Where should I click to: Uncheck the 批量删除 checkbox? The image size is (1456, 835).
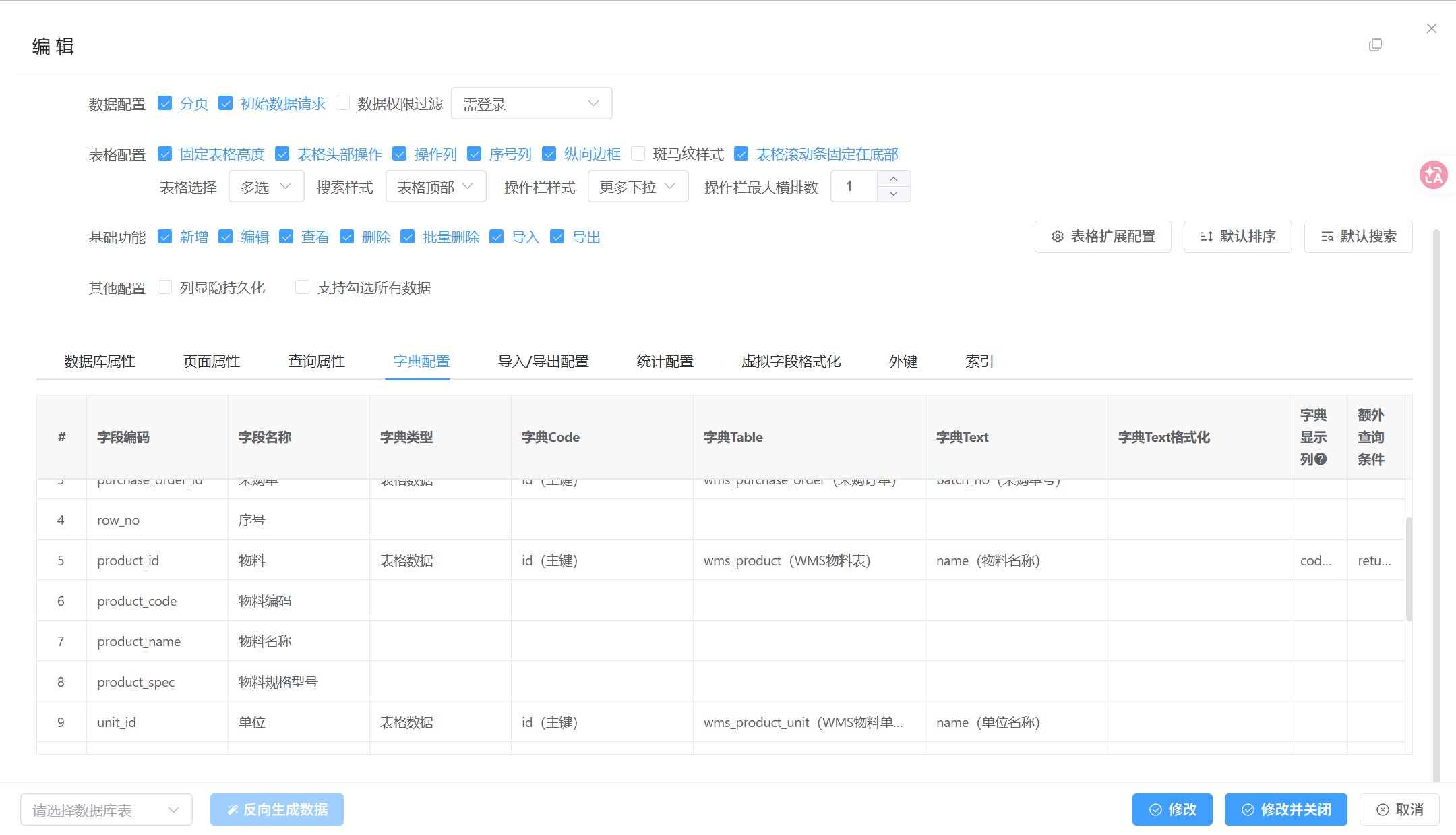408,237
